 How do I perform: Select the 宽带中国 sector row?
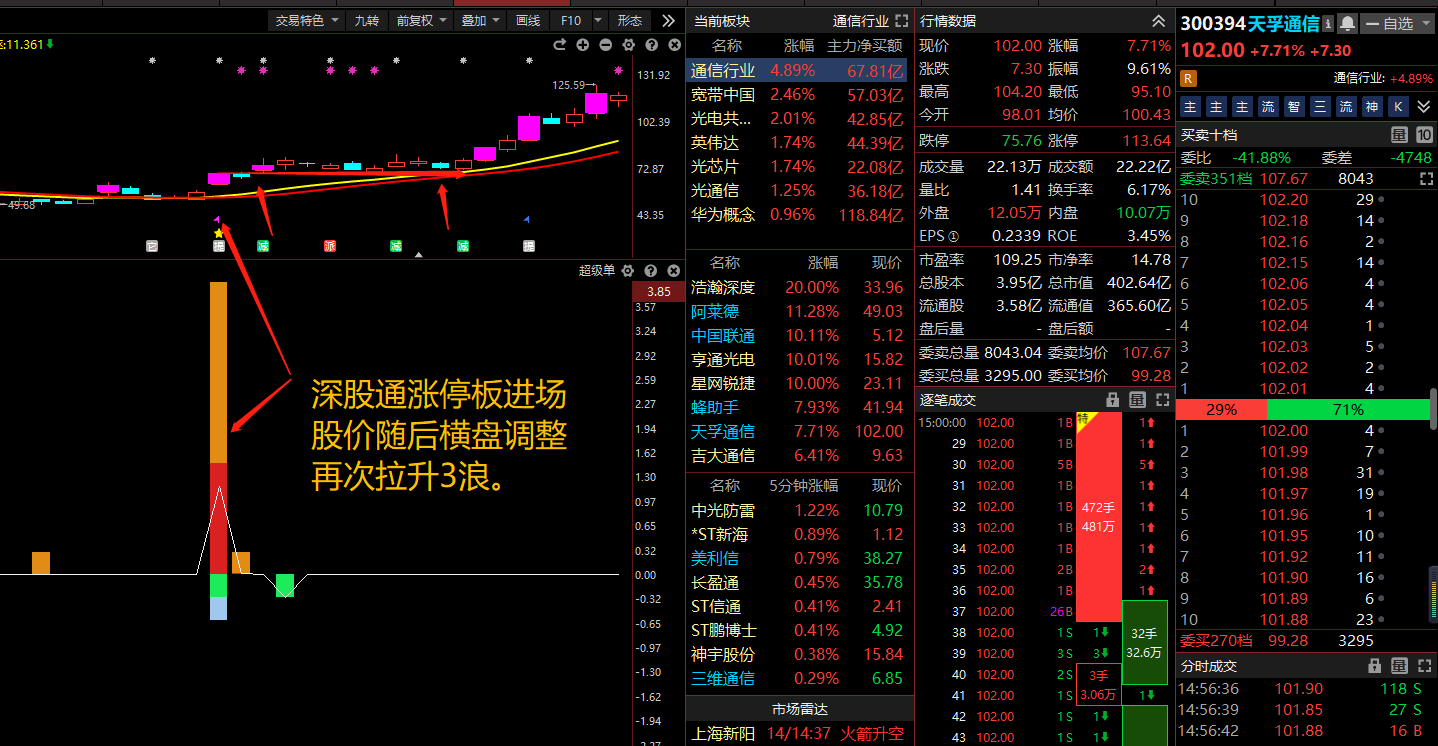799,95
